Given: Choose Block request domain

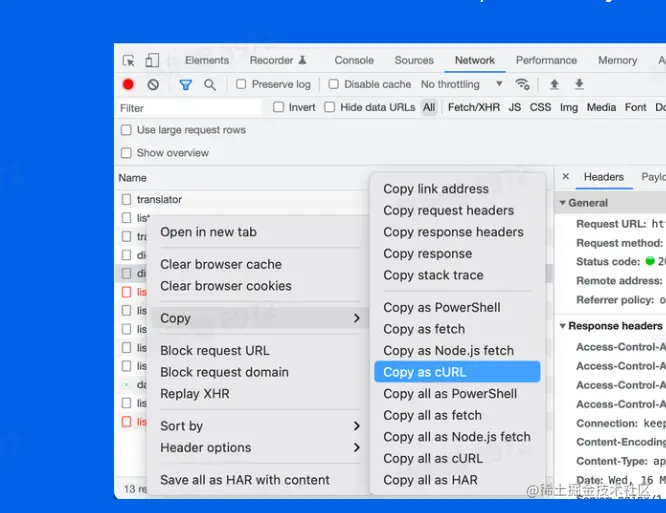Looking at the screenshot, I should point(260,372).
